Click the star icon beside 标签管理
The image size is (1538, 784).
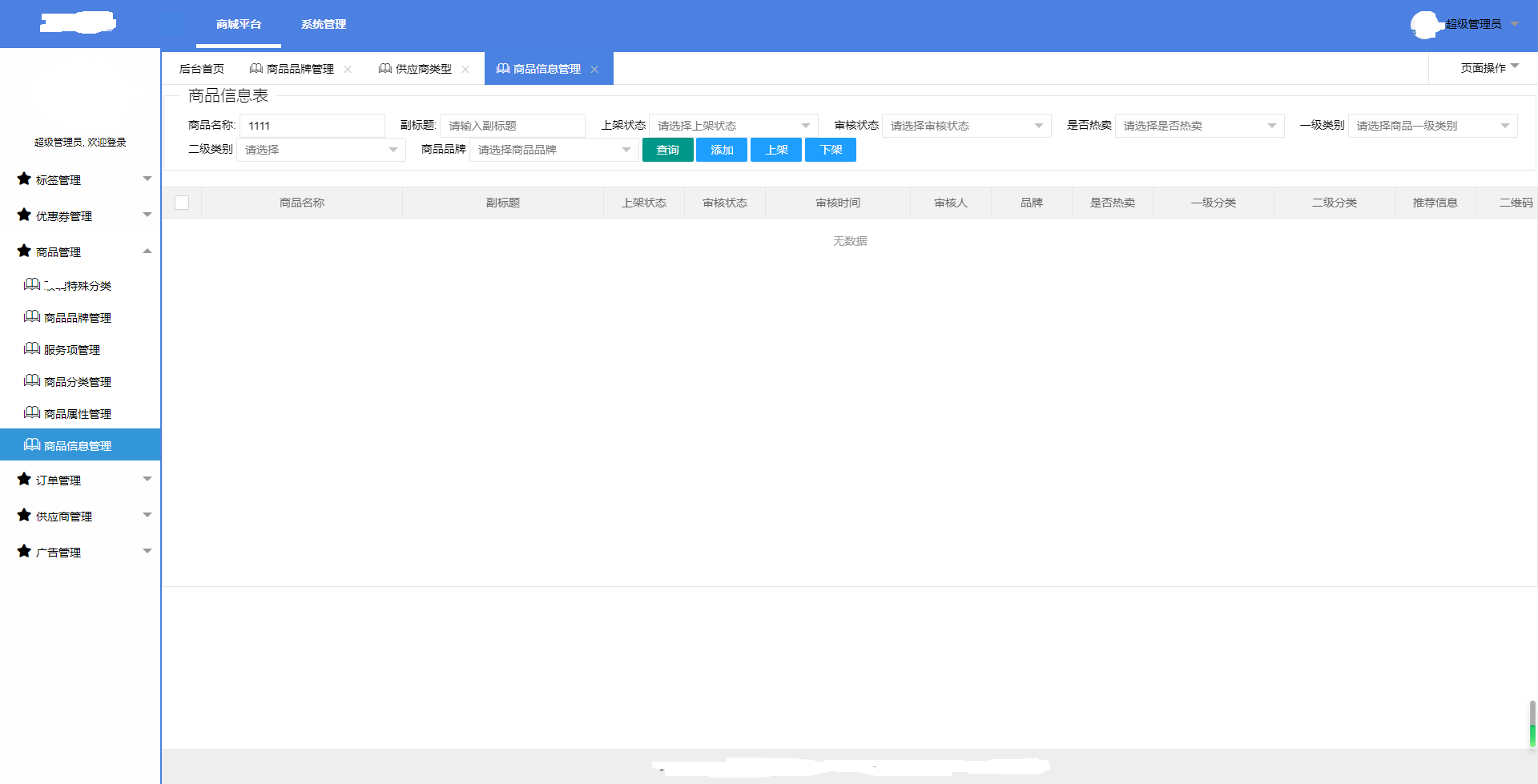coord(24,179)
